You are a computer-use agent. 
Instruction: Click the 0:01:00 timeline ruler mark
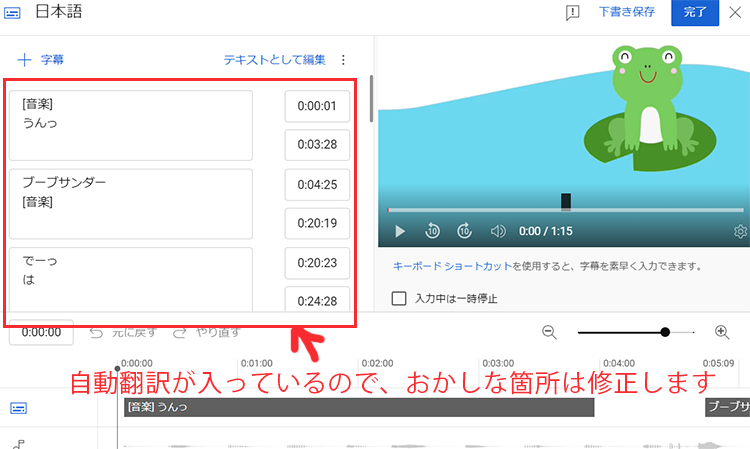pos(256,363)
